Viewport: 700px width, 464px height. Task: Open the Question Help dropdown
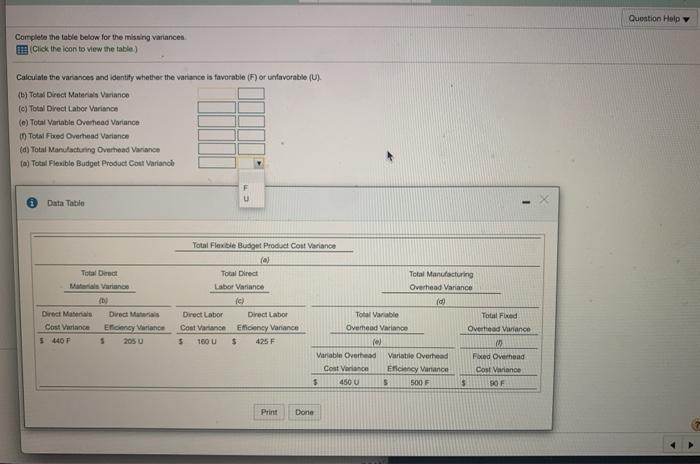point(659,19)
